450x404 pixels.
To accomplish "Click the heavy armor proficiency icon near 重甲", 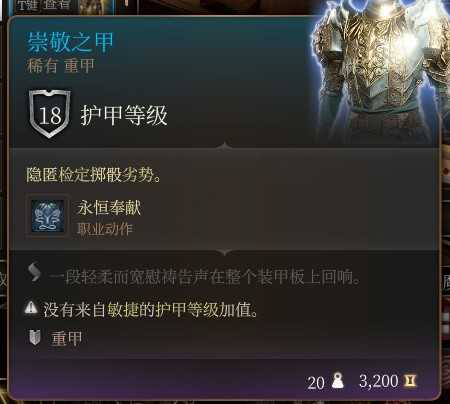I will 35,337.
